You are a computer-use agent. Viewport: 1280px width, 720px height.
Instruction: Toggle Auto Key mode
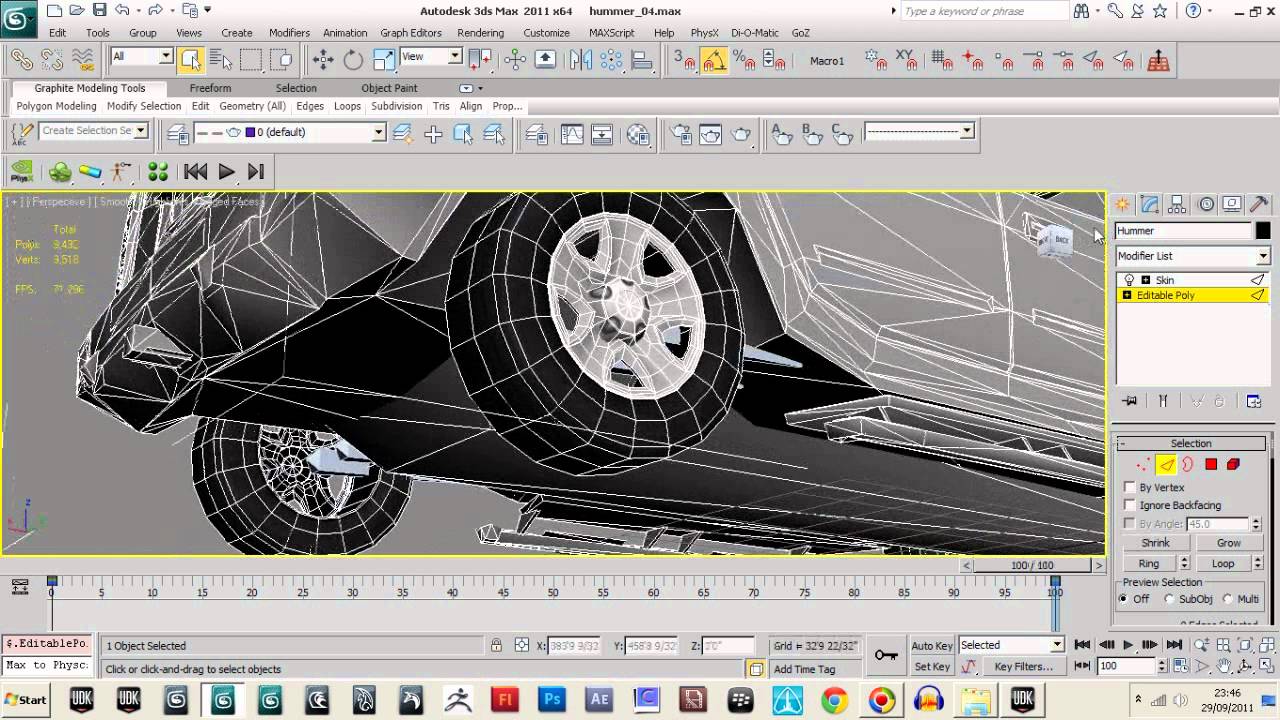pos(932,646)
